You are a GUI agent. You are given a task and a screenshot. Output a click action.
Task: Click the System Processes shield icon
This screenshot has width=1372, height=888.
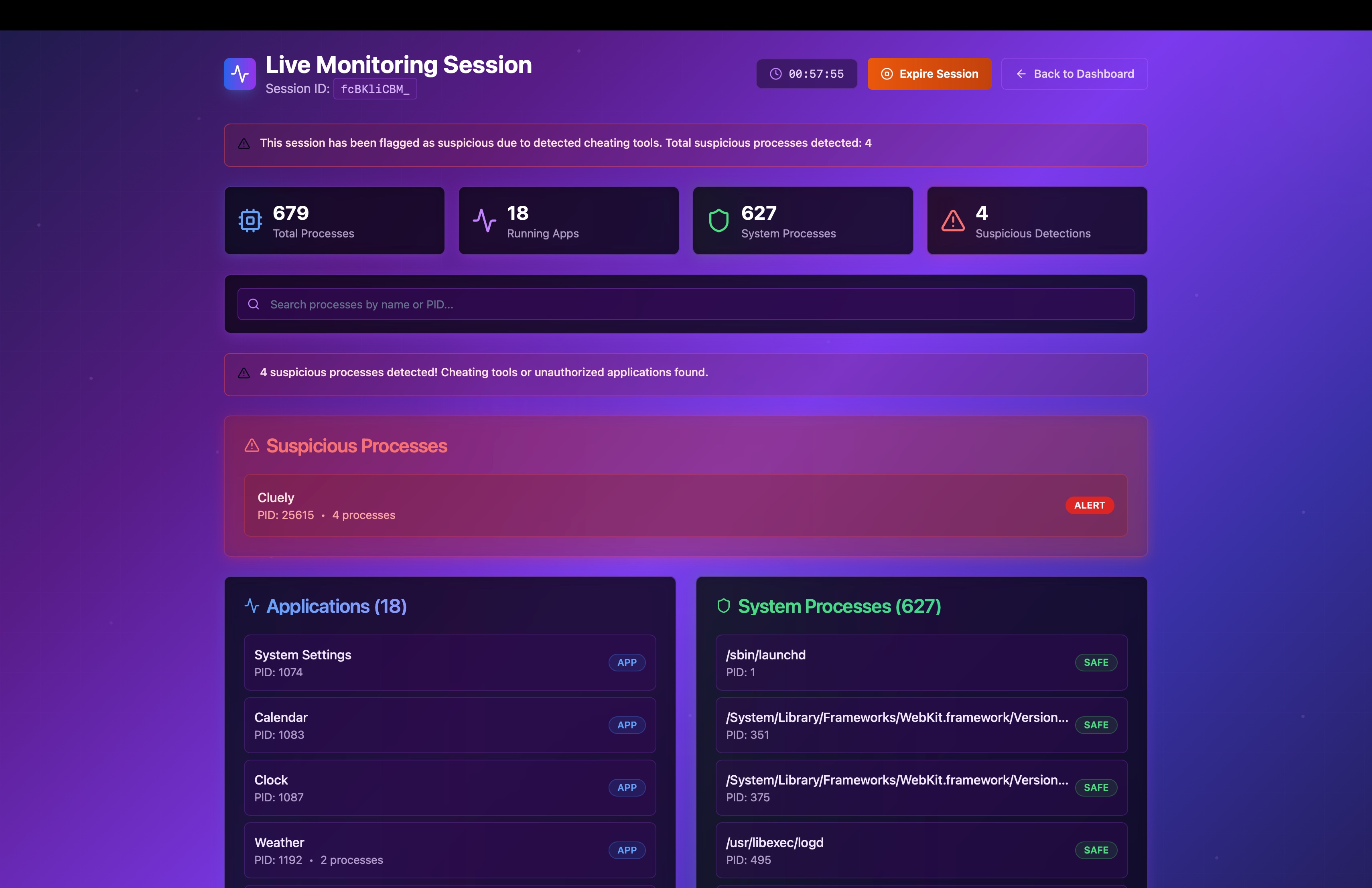tap(718, 220)
